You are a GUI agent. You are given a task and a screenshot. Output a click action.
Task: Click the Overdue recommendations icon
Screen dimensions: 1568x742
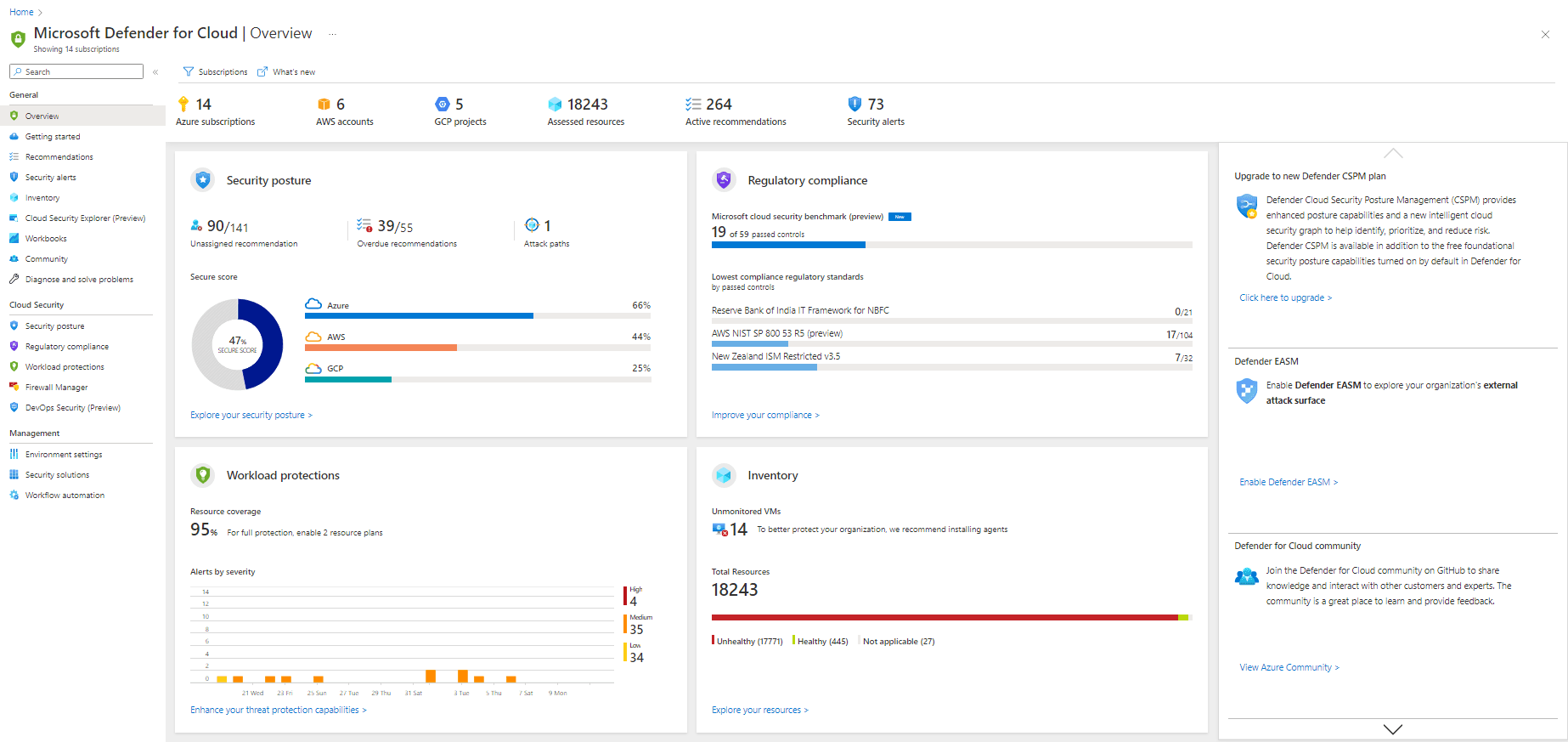coord(364,225)
